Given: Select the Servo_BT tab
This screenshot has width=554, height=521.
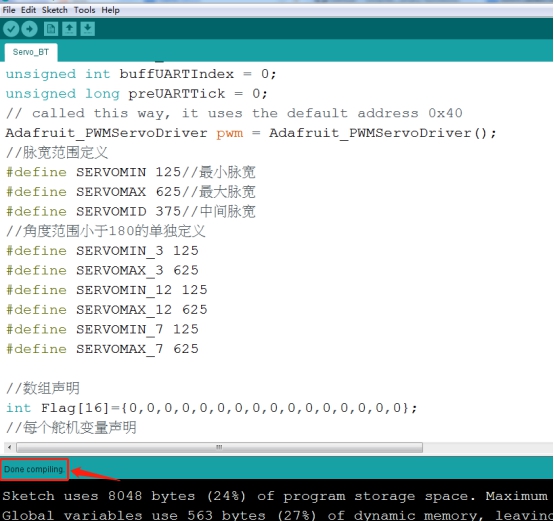Looking at the screenshot, I should tap(31, 52).
